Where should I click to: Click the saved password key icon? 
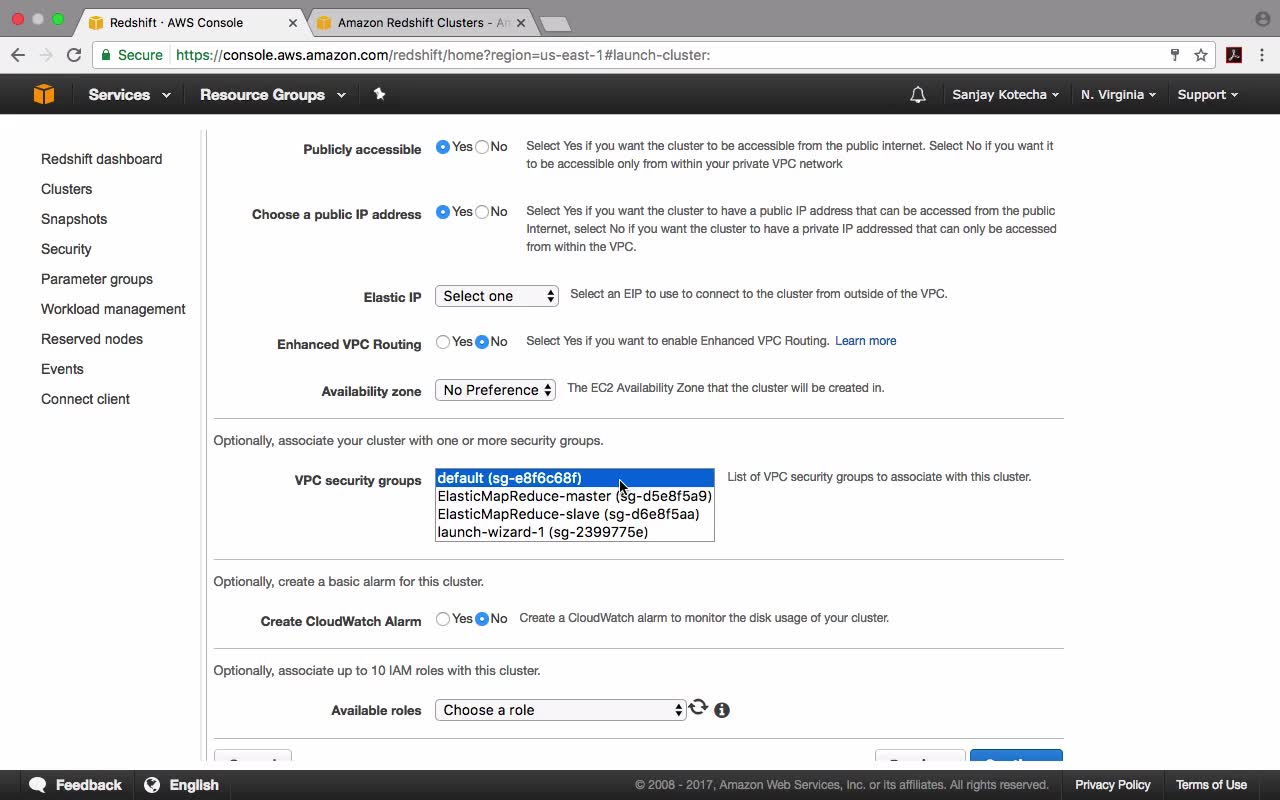tap(1175, 55)
